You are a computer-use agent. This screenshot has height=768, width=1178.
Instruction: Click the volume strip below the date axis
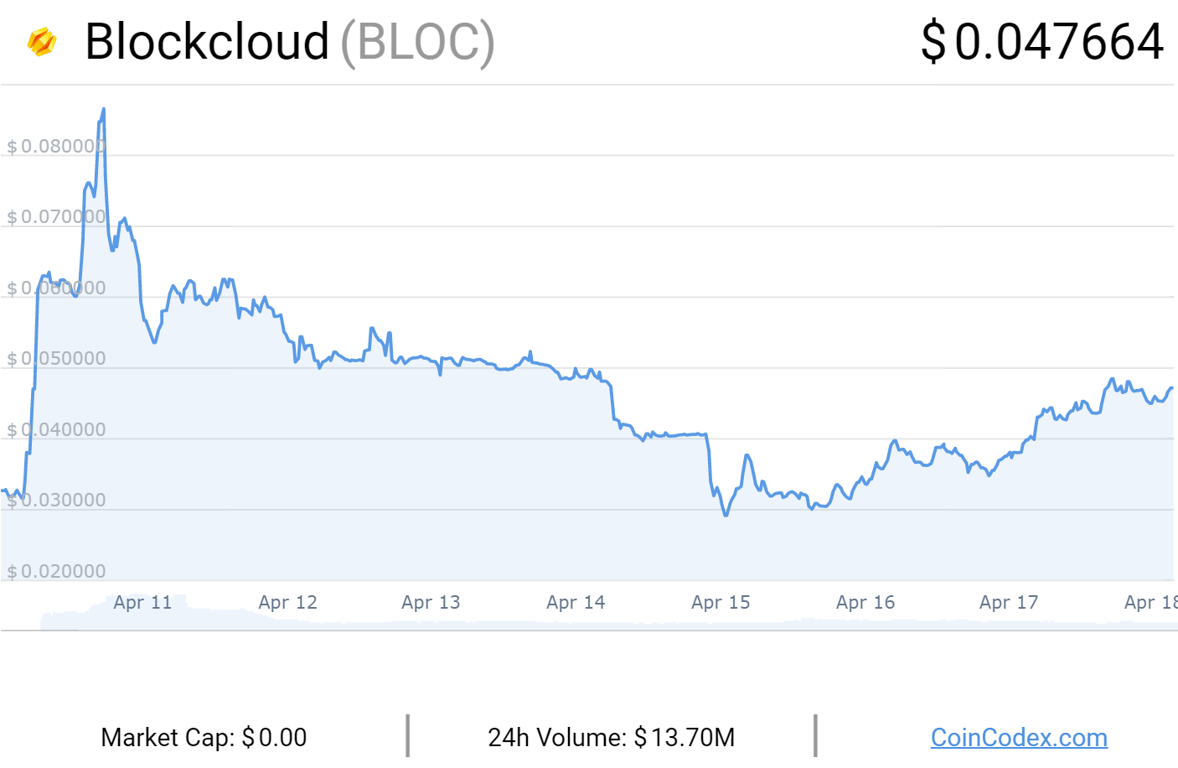[x=600, y=623]
